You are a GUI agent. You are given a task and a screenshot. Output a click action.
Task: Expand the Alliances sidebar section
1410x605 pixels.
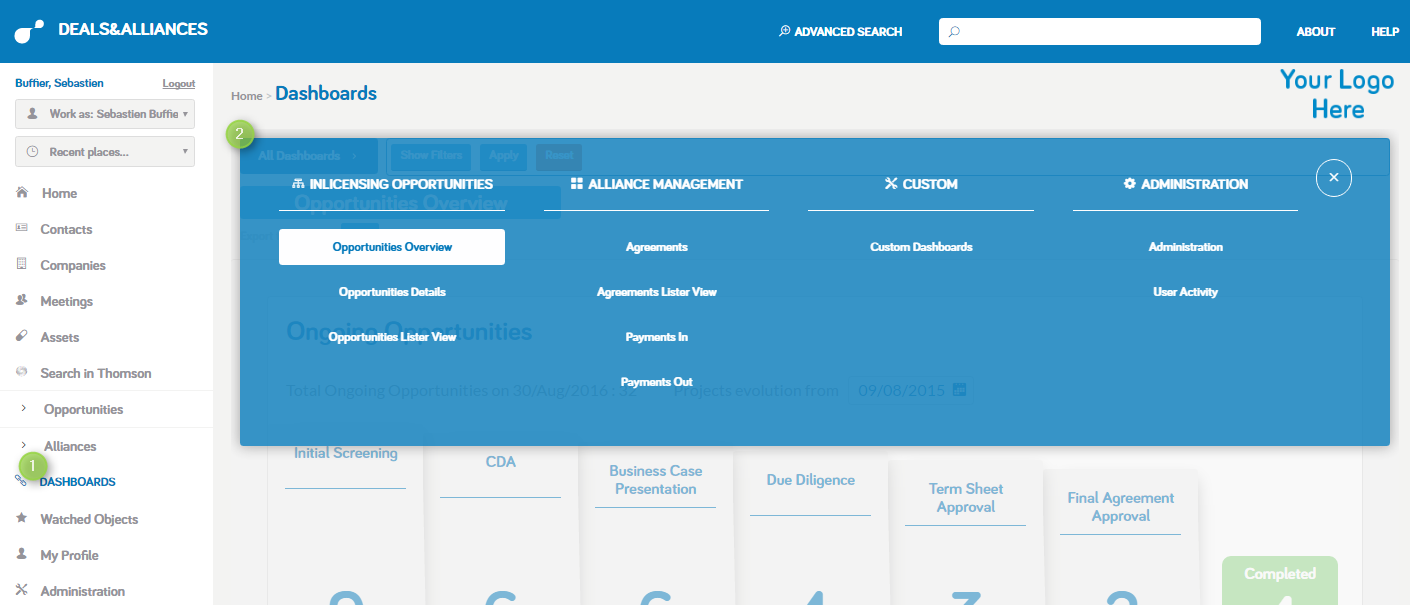click(23, 445)
